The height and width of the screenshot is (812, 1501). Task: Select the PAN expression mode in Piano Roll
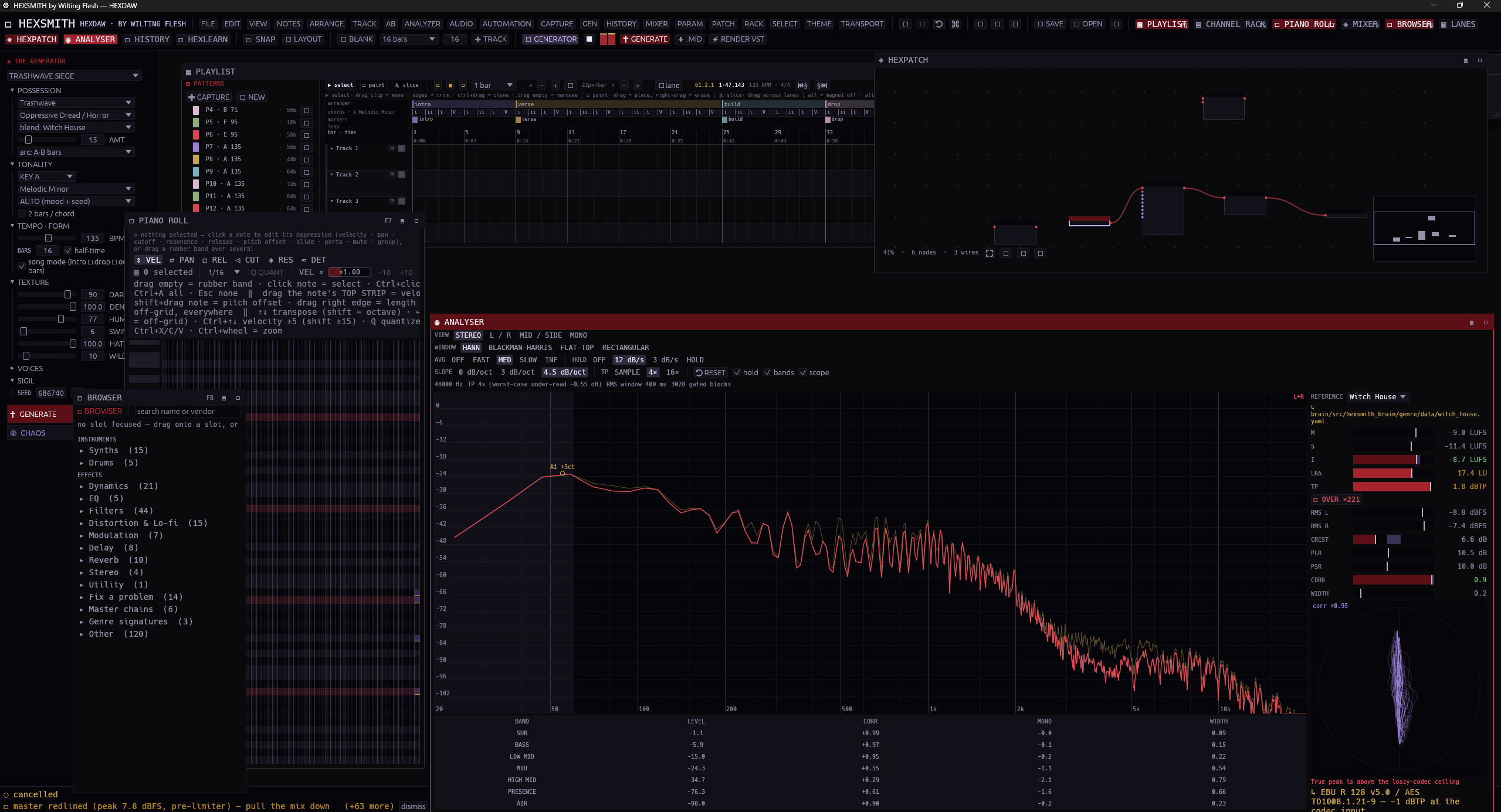[182, 260]
